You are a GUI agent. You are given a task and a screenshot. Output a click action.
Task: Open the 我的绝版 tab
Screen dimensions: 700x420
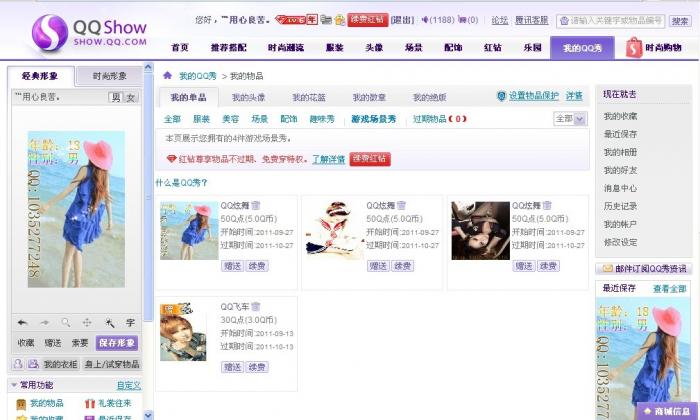tap(429, 97)
